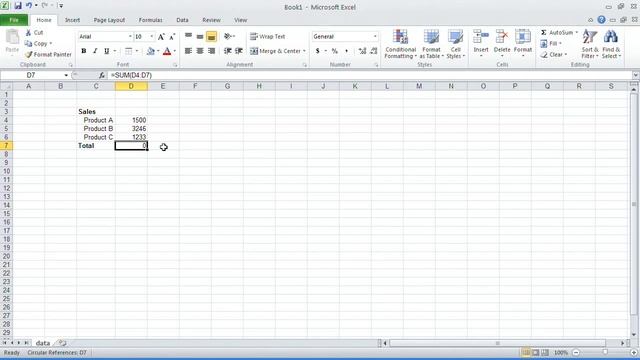Toggle Bottom Align vertical alignment
Image resolution: width=640 pixels, height=360 pixels.
click(211, 36)
